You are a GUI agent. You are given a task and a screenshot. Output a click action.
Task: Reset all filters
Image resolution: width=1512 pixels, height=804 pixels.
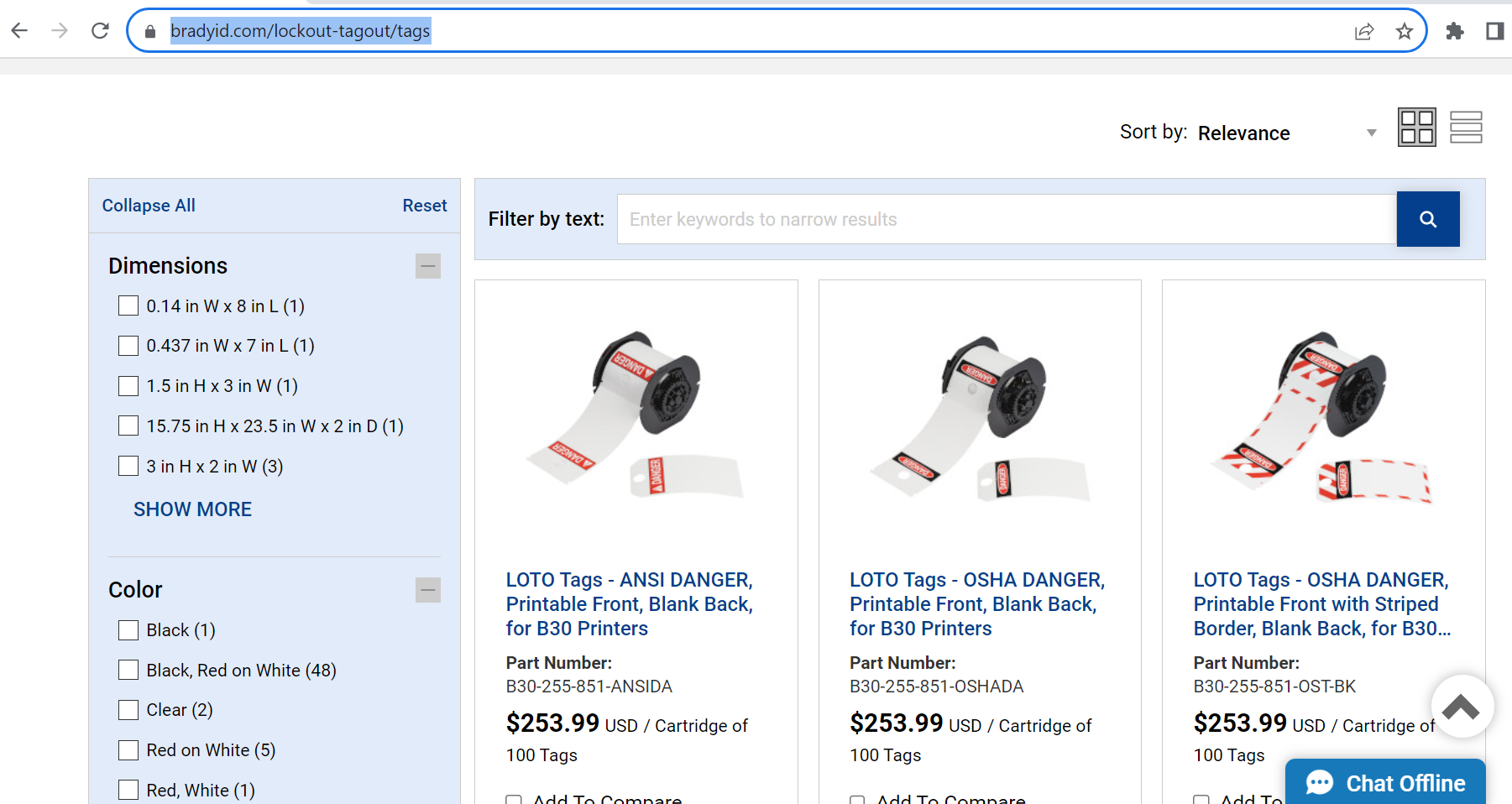425,206
